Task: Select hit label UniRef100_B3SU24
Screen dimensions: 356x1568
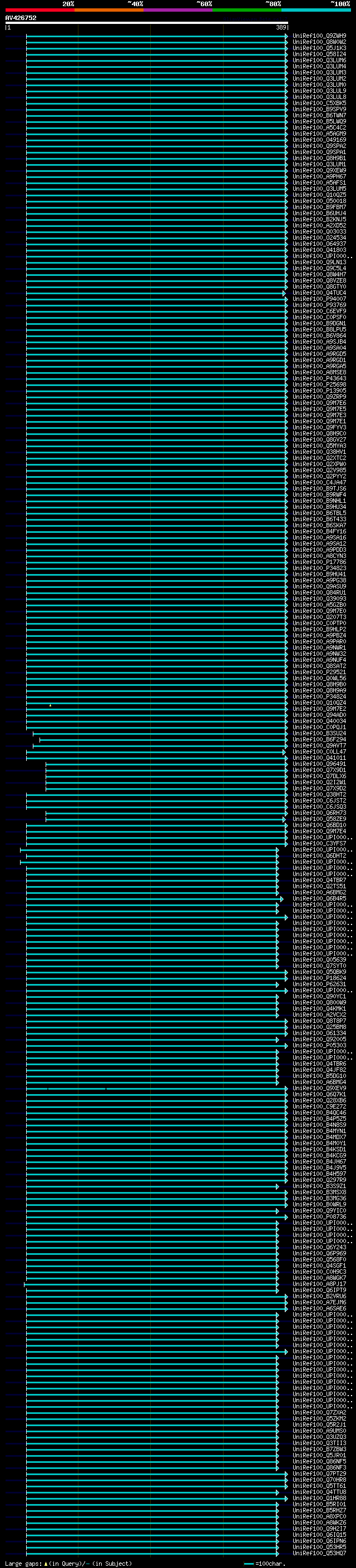Action: pyautogui.click(x=319, y=733)
